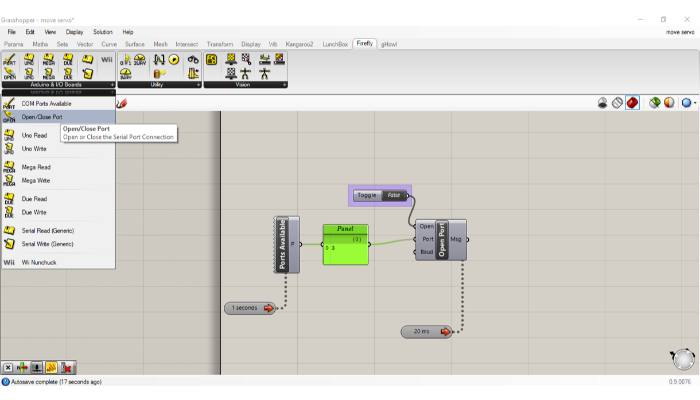Toggle wireframe preview display icon
Image resolution: width=700 pixels, height=400 pixels.
(617, 103)
